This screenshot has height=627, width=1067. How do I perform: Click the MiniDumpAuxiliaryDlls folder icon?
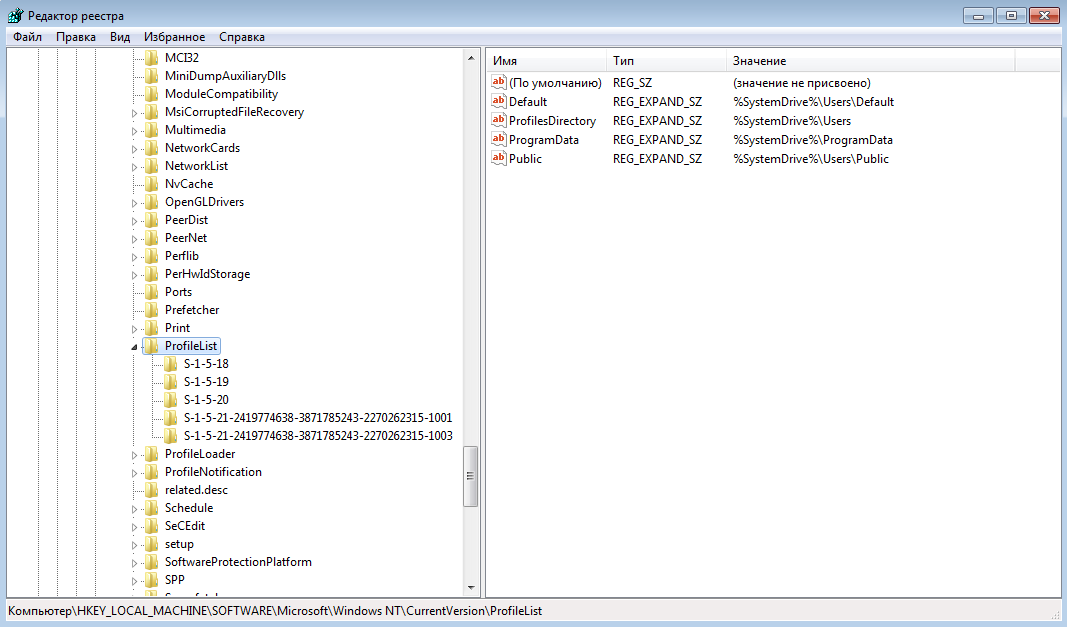point(152,76)
